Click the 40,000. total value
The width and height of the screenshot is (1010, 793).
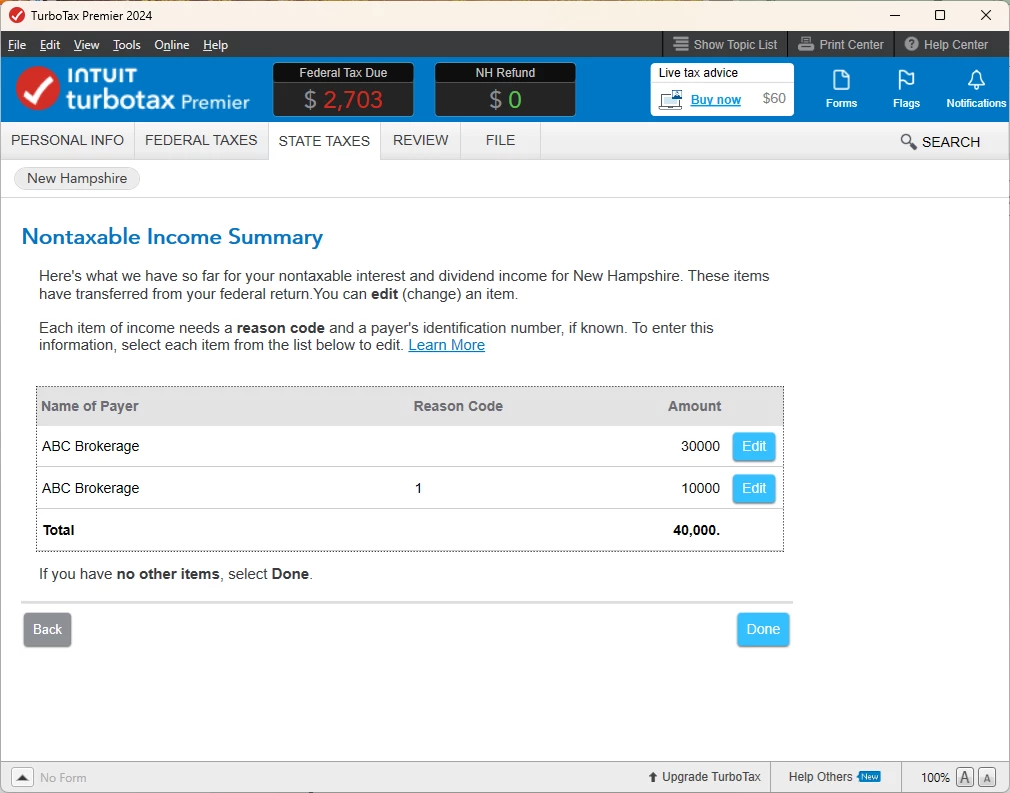(696, 530)
